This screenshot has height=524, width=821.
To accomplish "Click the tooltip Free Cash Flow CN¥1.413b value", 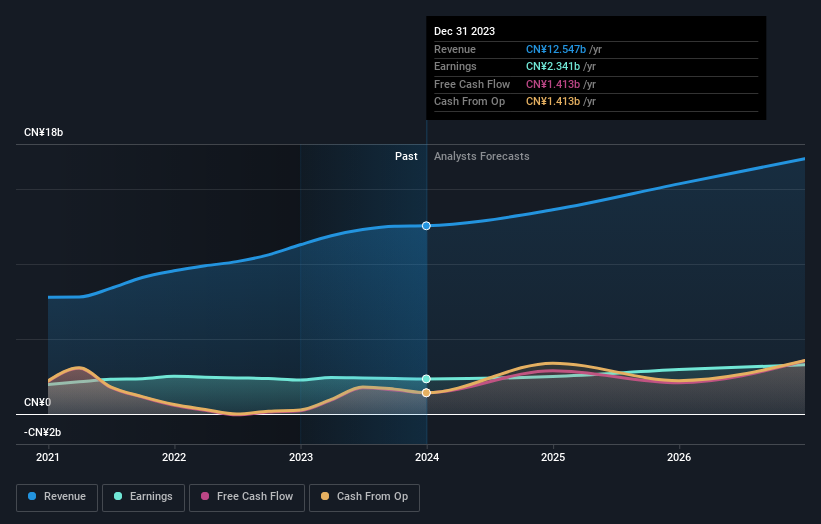I will click(x=553, y=84).
